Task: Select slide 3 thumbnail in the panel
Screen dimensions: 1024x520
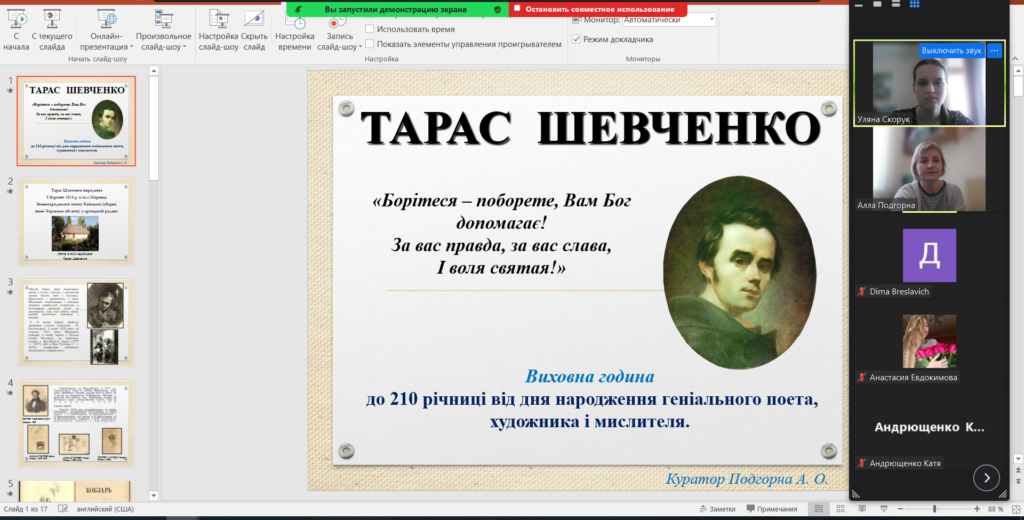Action: (76, 322)
